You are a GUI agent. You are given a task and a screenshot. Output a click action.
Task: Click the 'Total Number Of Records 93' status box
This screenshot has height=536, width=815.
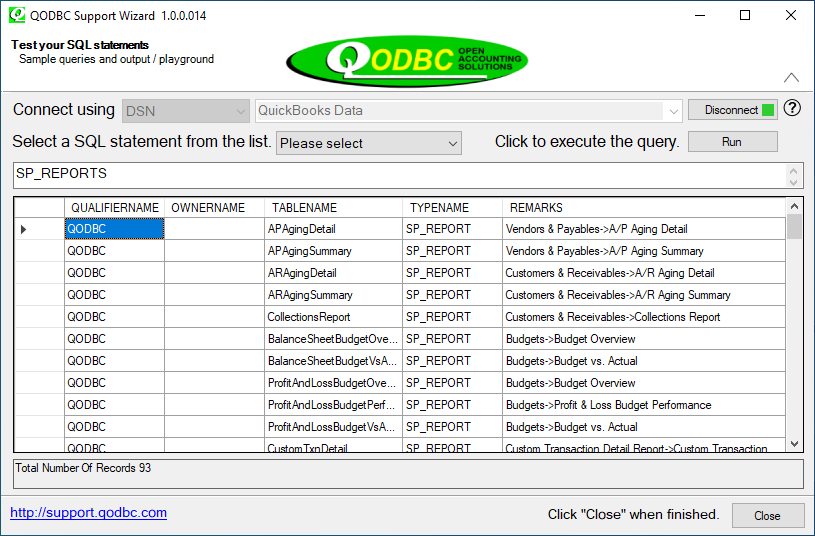[x=408, y=474]
